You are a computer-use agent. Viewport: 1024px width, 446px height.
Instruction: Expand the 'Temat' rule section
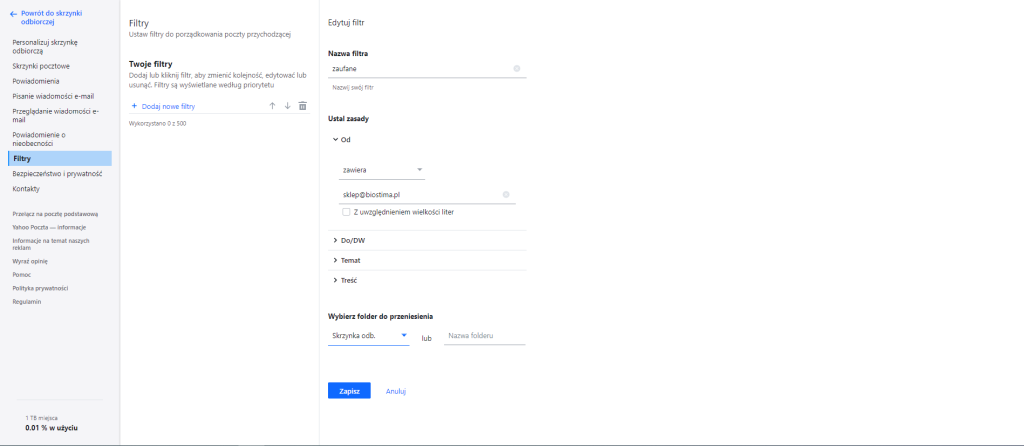(335, 260)
